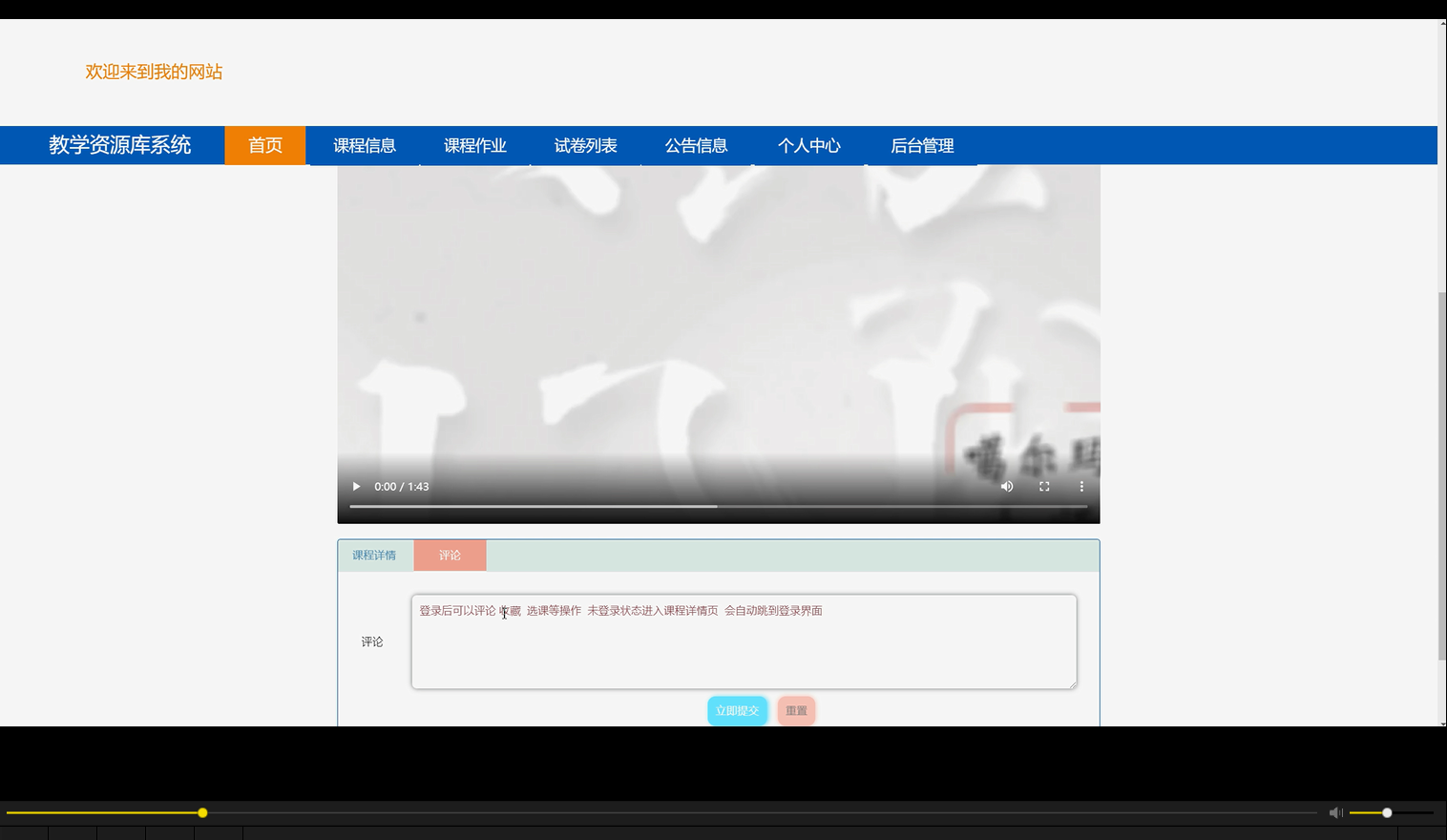Image resolution: width=1447 pixels, height=840 pixels.
Task: Click the 教学资源库系统 site title
Action: coord(119,145)
